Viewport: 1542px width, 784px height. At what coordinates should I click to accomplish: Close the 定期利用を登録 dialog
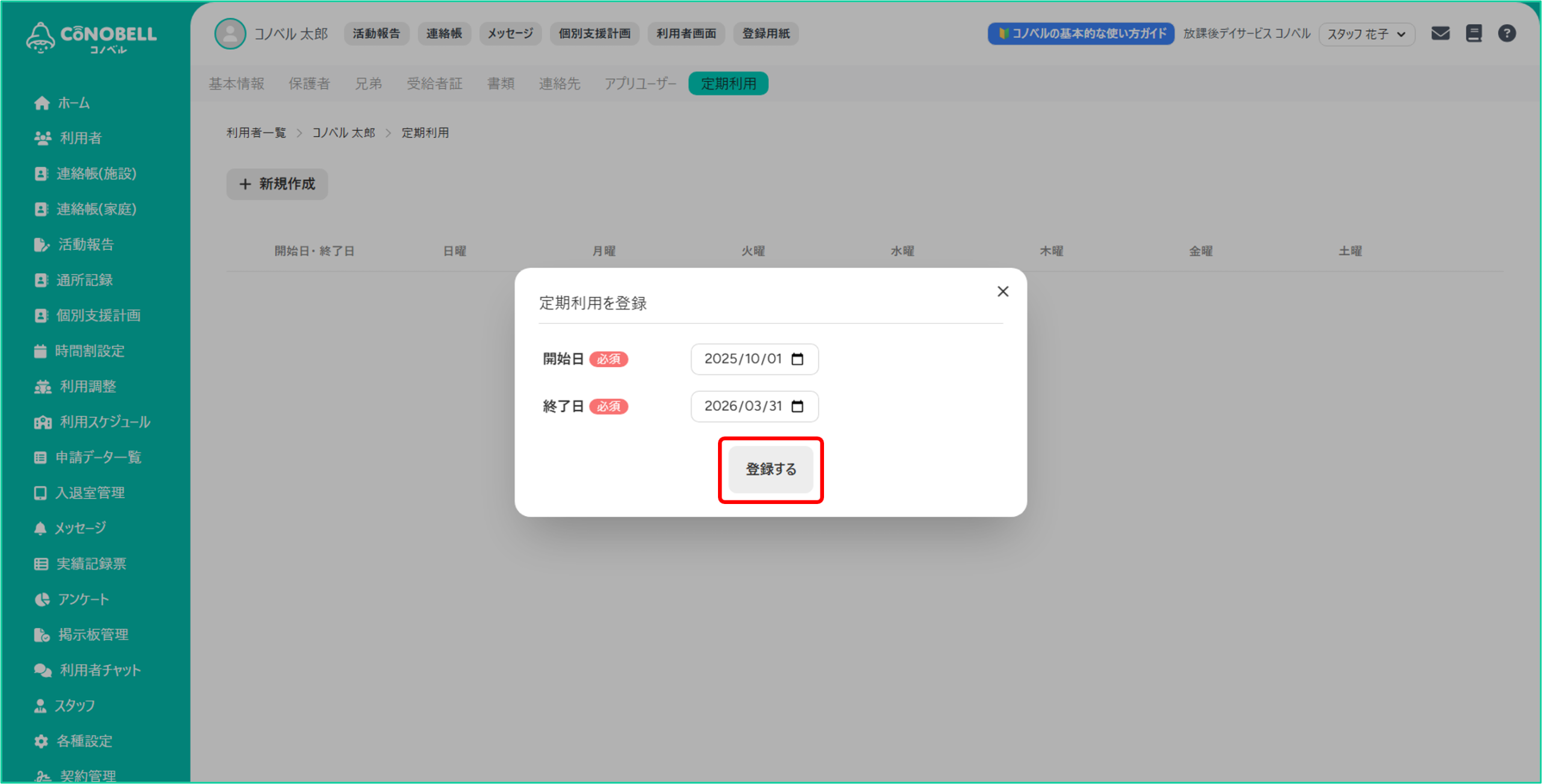click(1002, 291)
